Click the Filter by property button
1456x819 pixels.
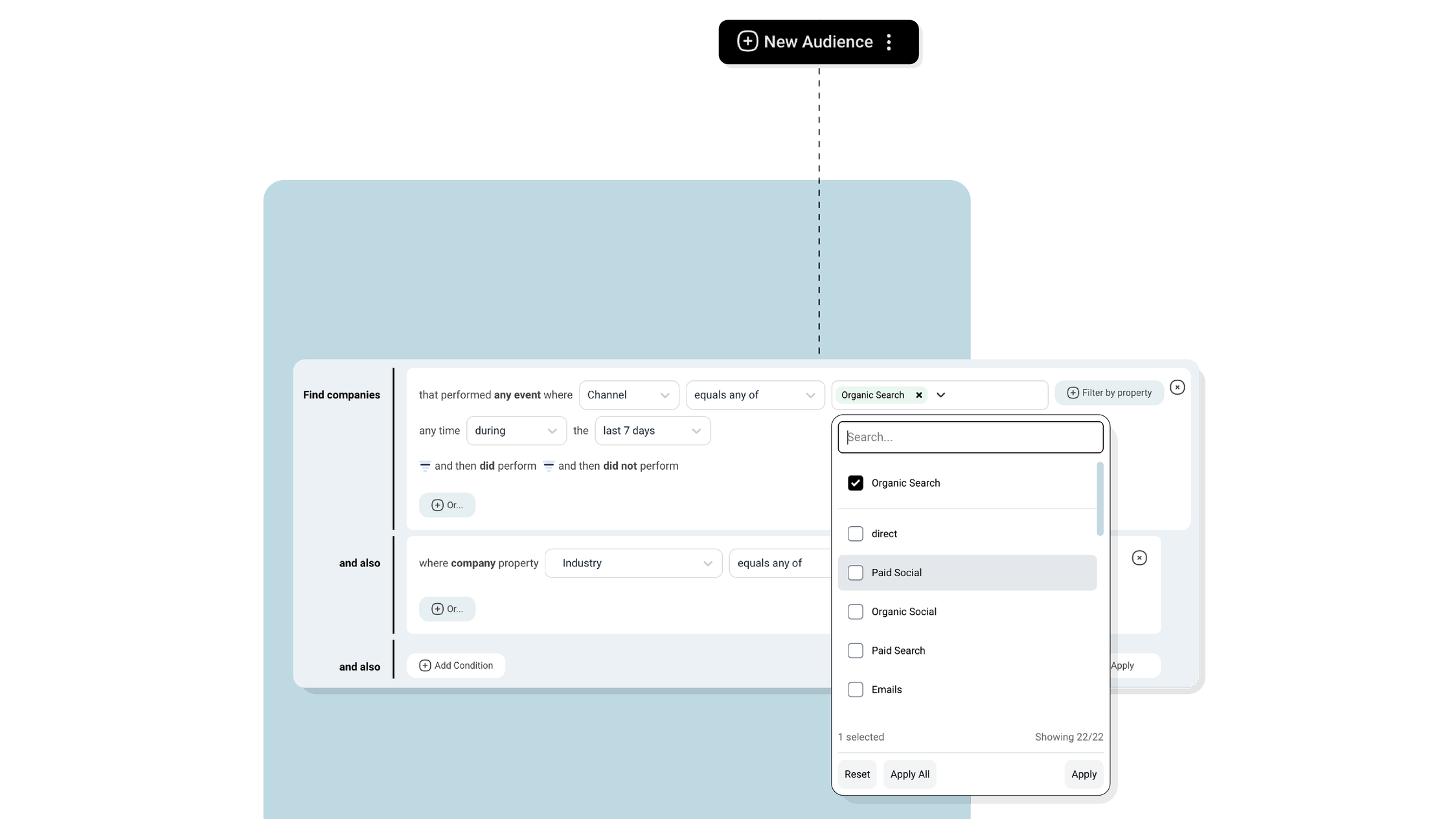tap(1109, 393)
